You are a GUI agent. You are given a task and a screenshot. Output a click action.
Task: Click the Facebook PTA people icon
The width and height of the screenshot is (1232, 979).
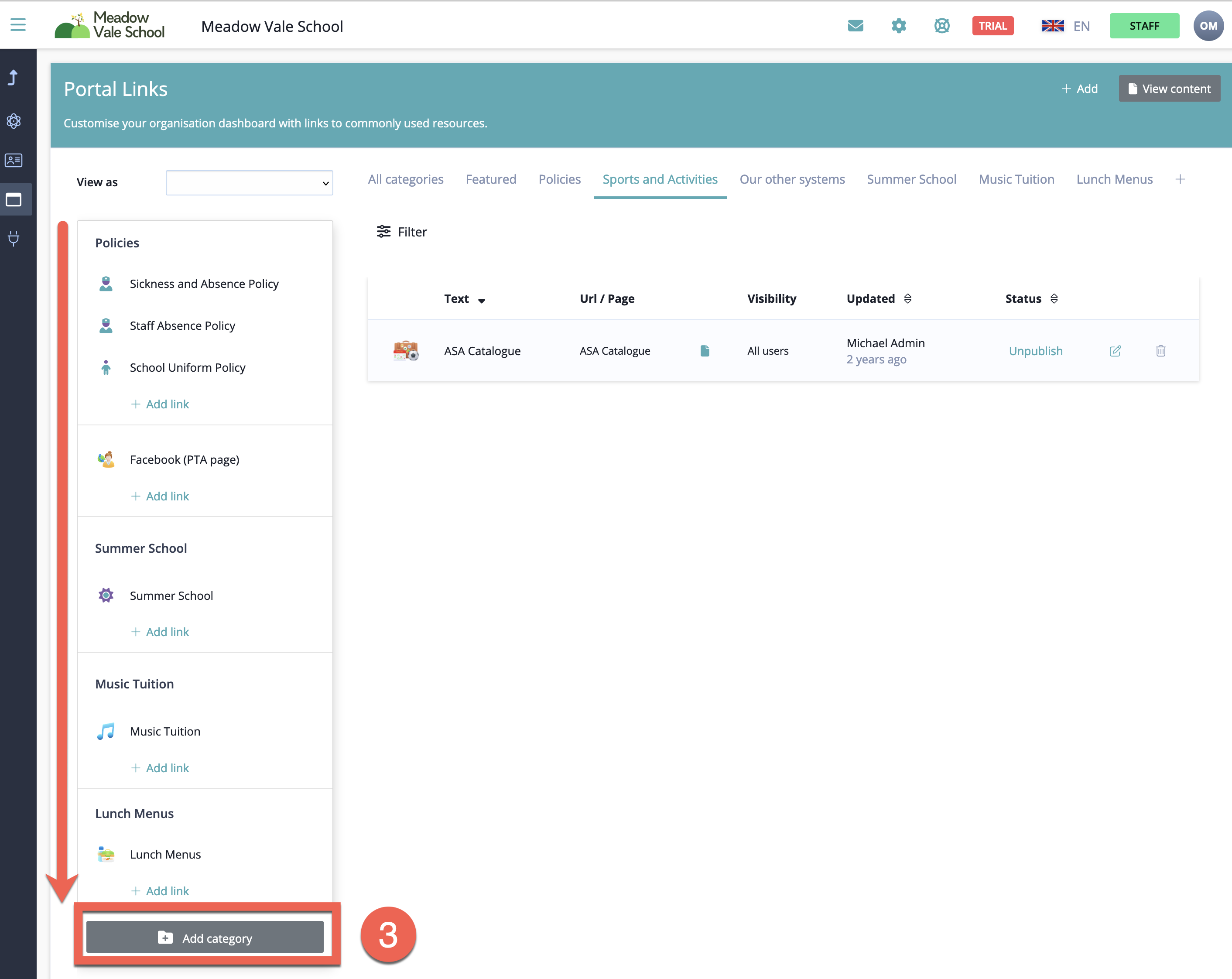coord(106,459)
